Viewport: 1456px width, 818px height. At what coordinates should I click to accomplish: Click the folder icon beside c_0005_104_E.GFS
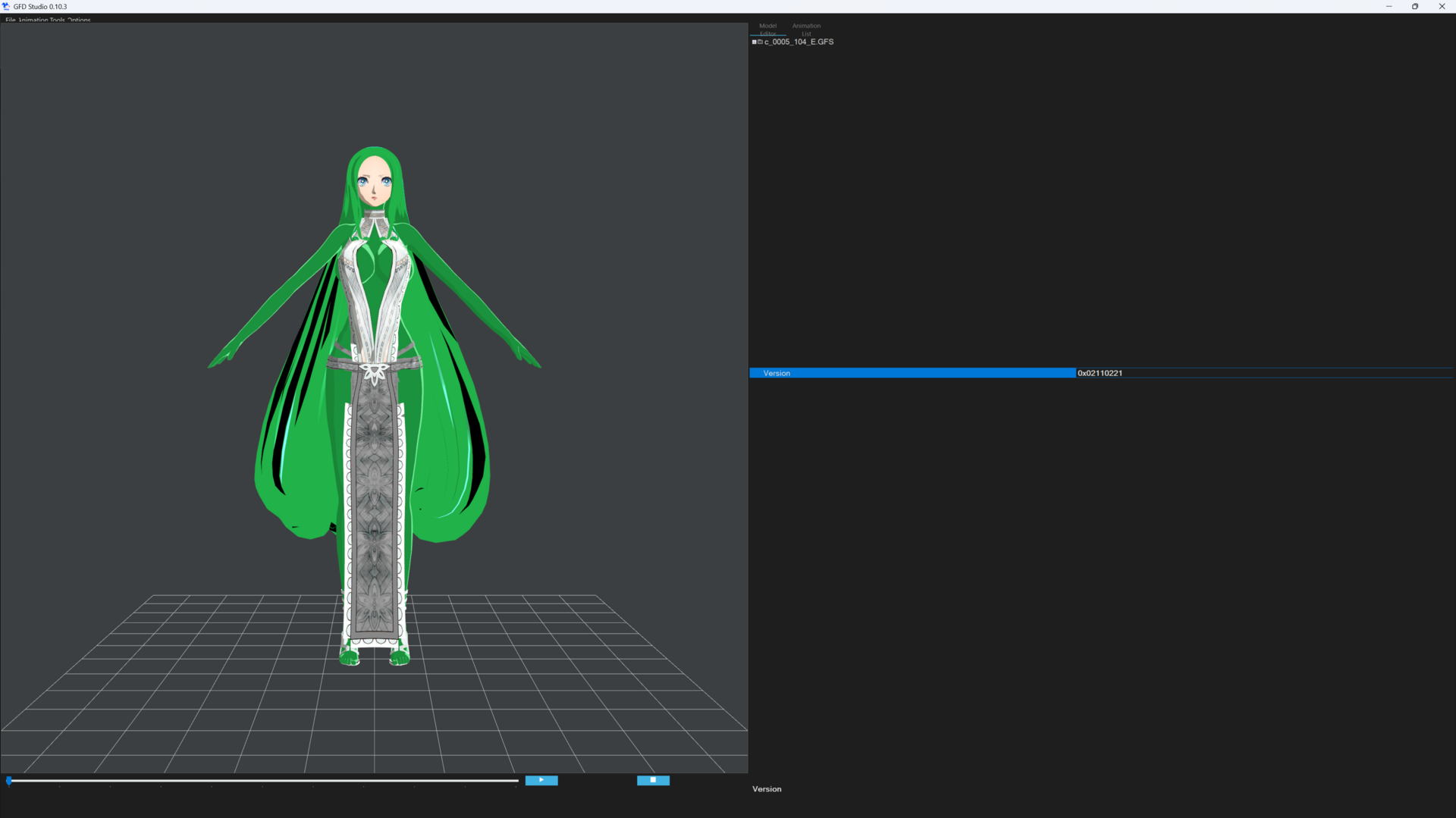coord(760,42)
